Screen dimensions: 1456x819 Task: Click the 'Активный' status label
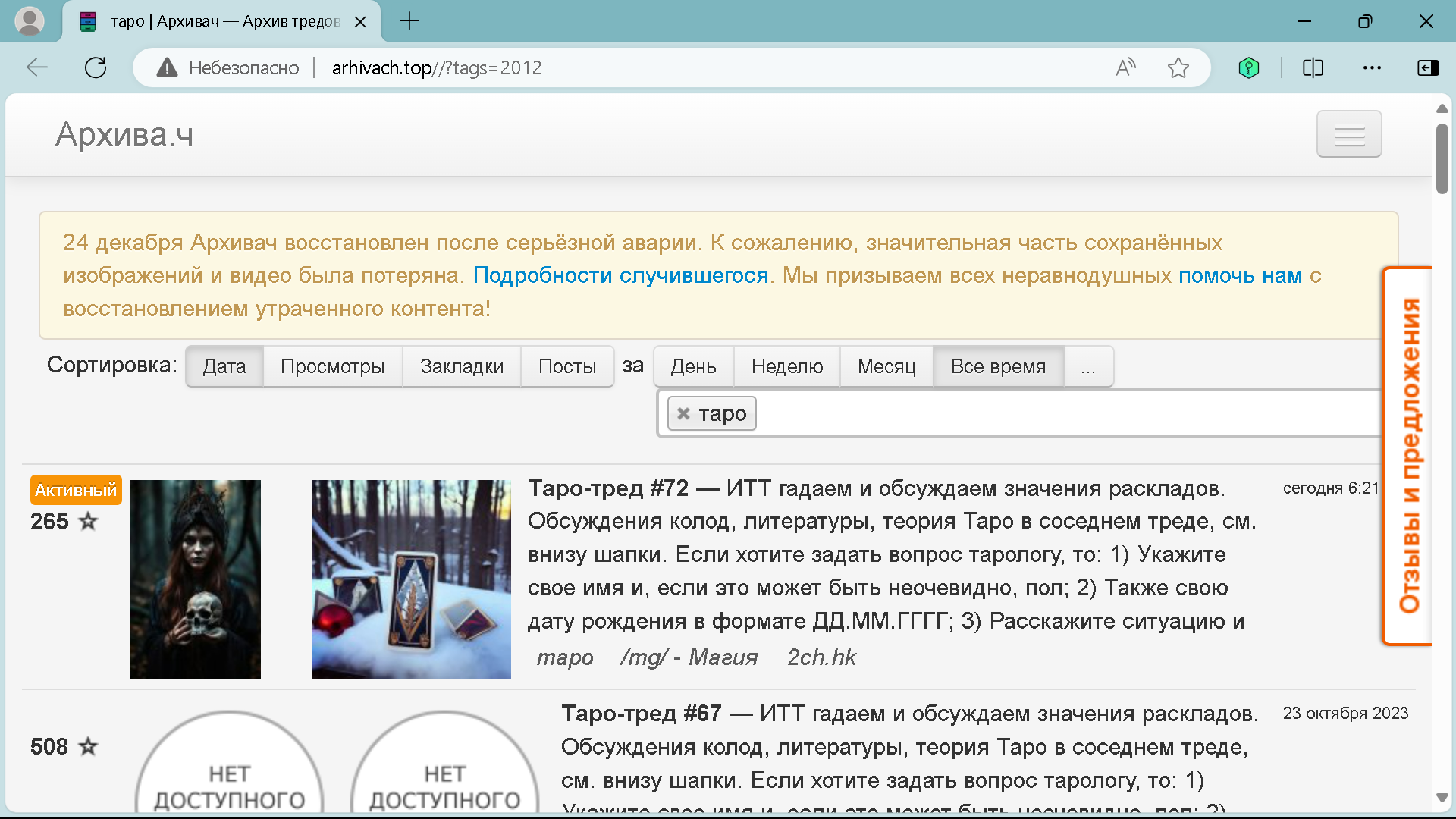click(76, 490)
